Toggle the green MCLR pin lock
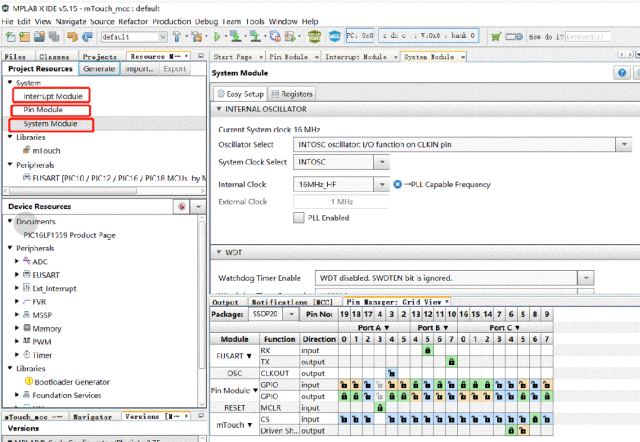 pyautogui.click(x=379, y=407)
